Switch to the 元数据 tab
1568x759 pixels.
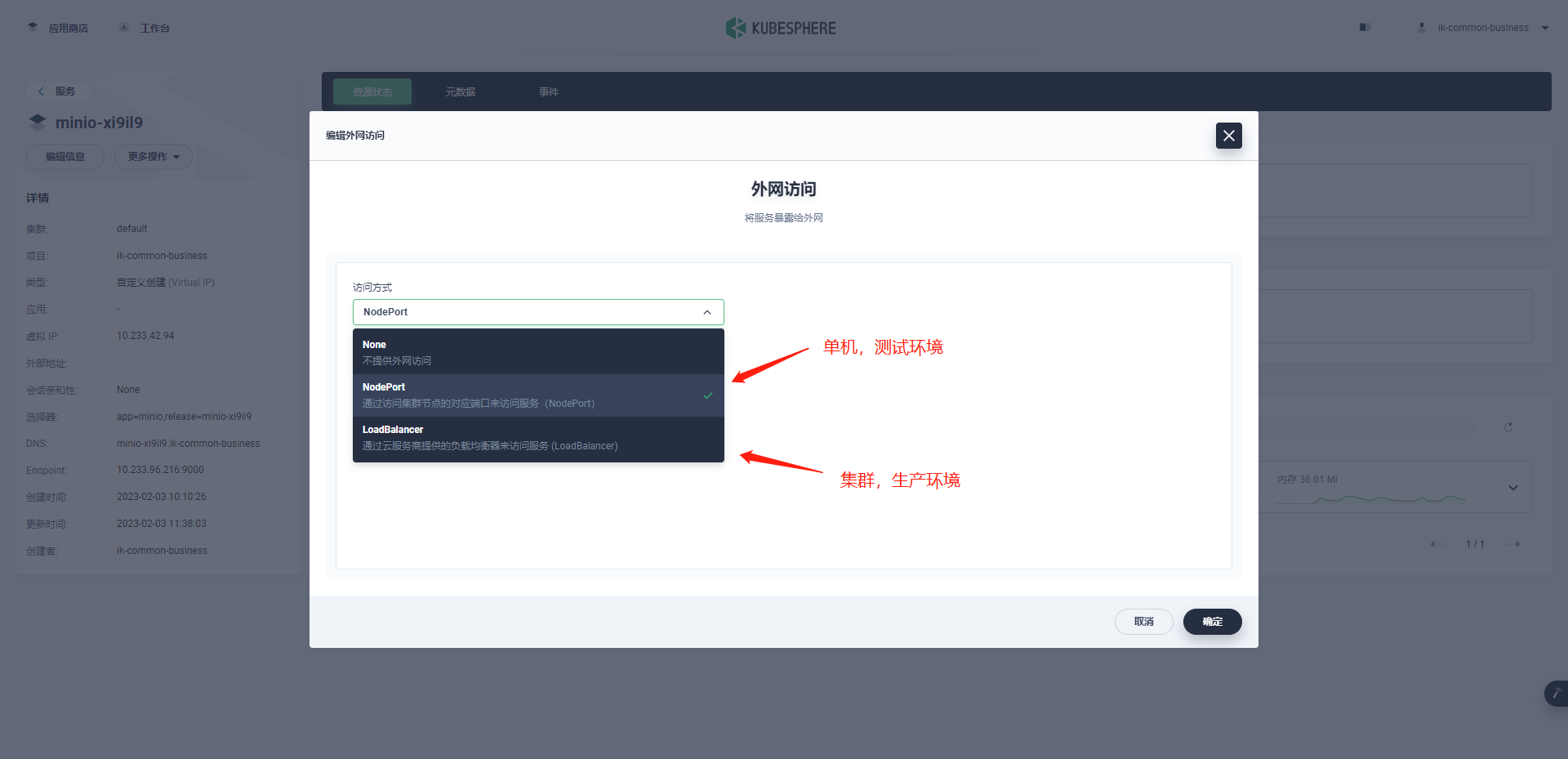click(460, 91)
